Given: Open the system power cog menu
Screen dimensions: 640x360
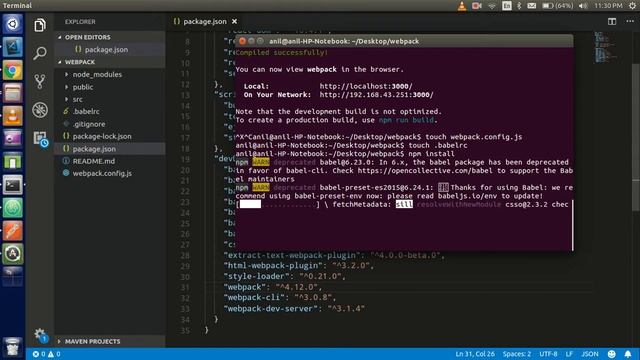Looking at the screenshot, I should pyautogui.click(x=632, y=6).
